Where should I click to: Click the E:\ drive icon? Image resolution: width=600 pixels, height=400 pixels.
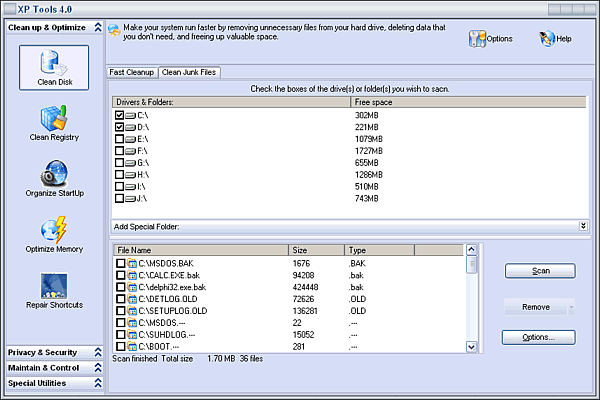point(130,139)
